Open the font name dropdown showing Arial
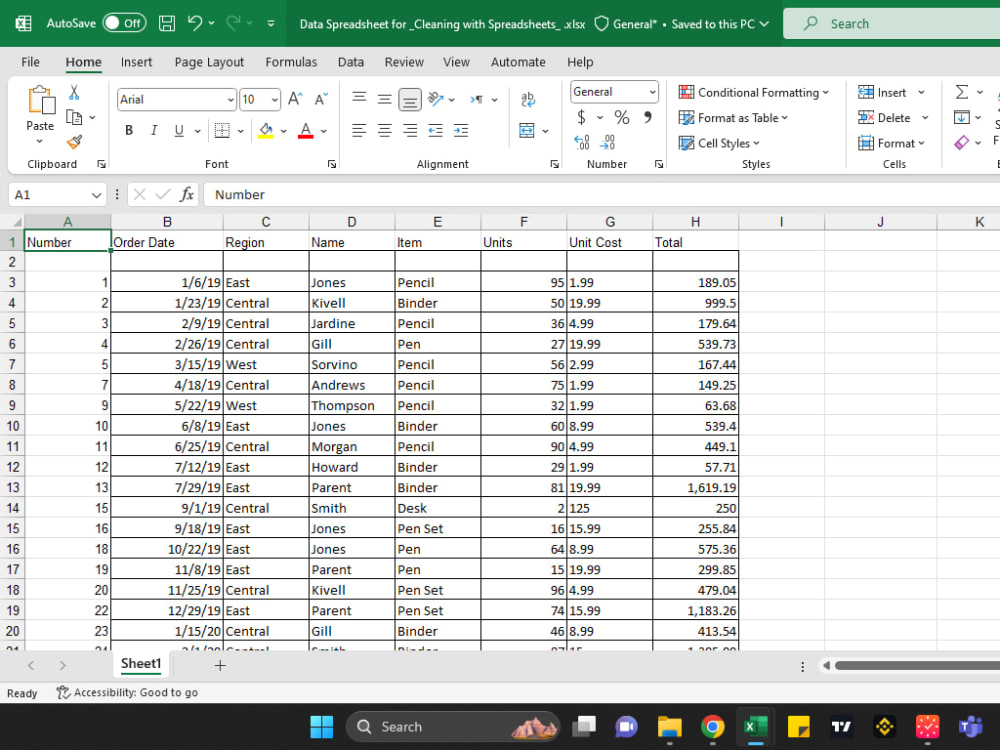The height and width of the screenshot is (750, 1000). click(176, 100)
